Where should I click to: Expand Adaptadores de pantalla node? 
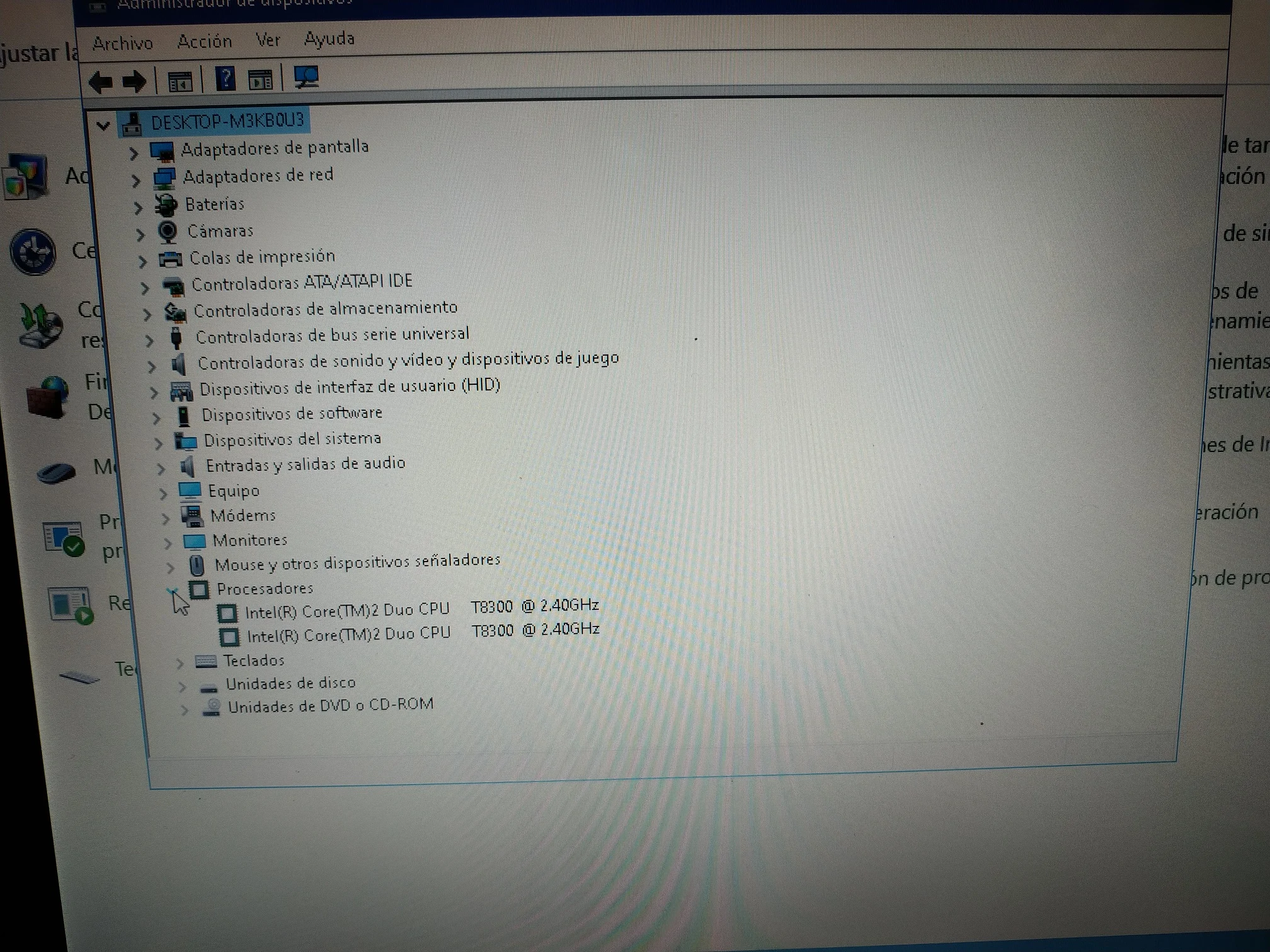point(134,153)
